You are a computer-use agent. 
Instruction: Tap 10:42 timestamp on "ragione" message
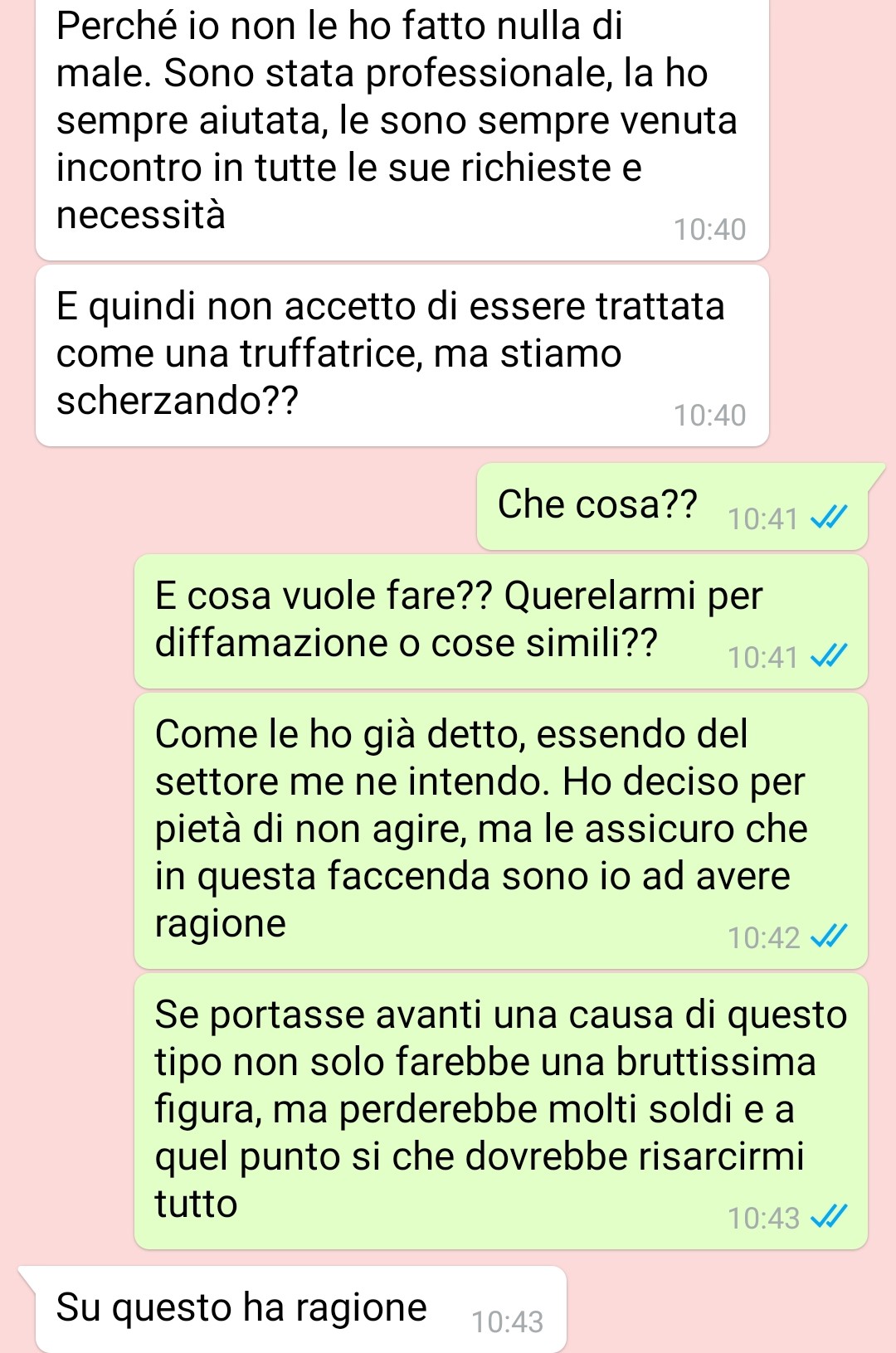click(x=763, y=938)
